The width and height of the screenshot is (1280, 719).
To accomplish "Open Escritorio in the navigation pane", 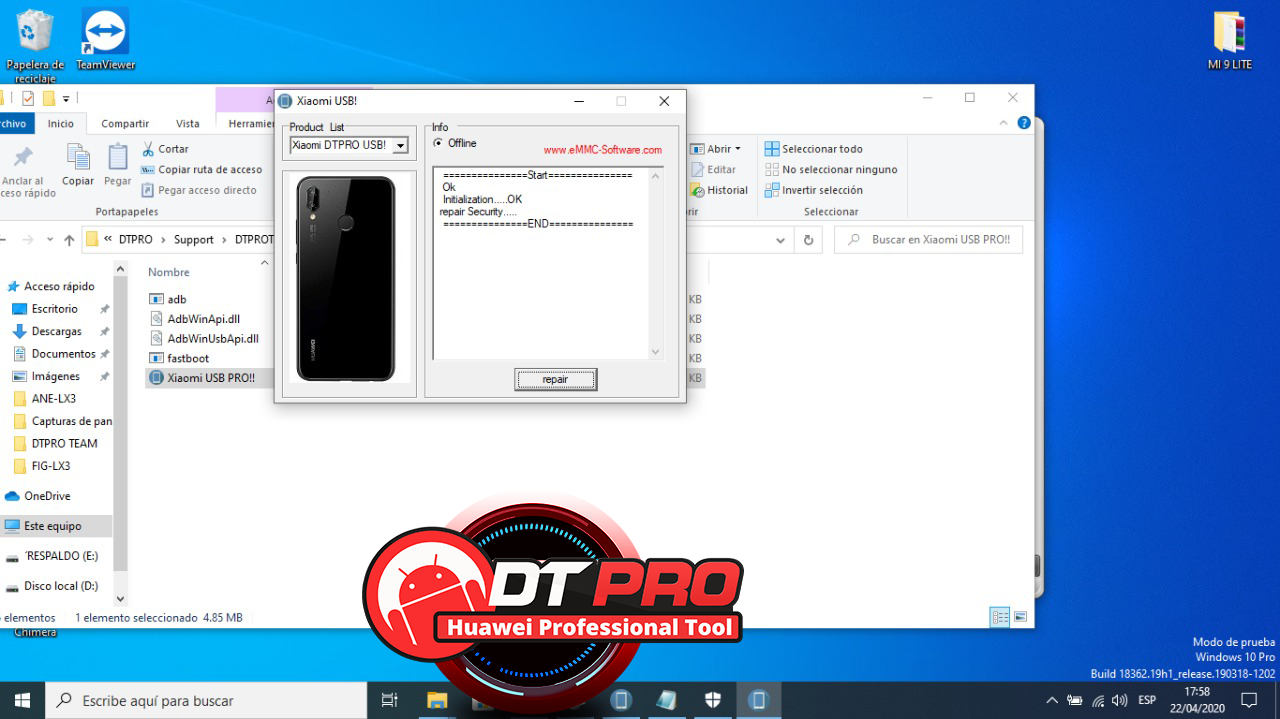I will pyautogui.click(x=54, y=309).
